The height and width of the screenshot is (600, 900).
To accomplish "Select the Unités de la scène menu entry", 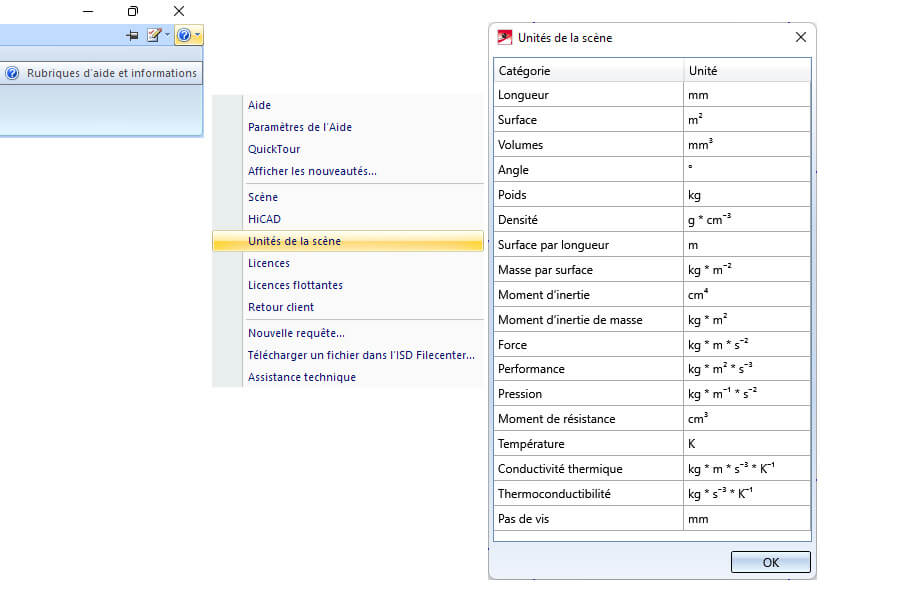I will pos(348,241).
